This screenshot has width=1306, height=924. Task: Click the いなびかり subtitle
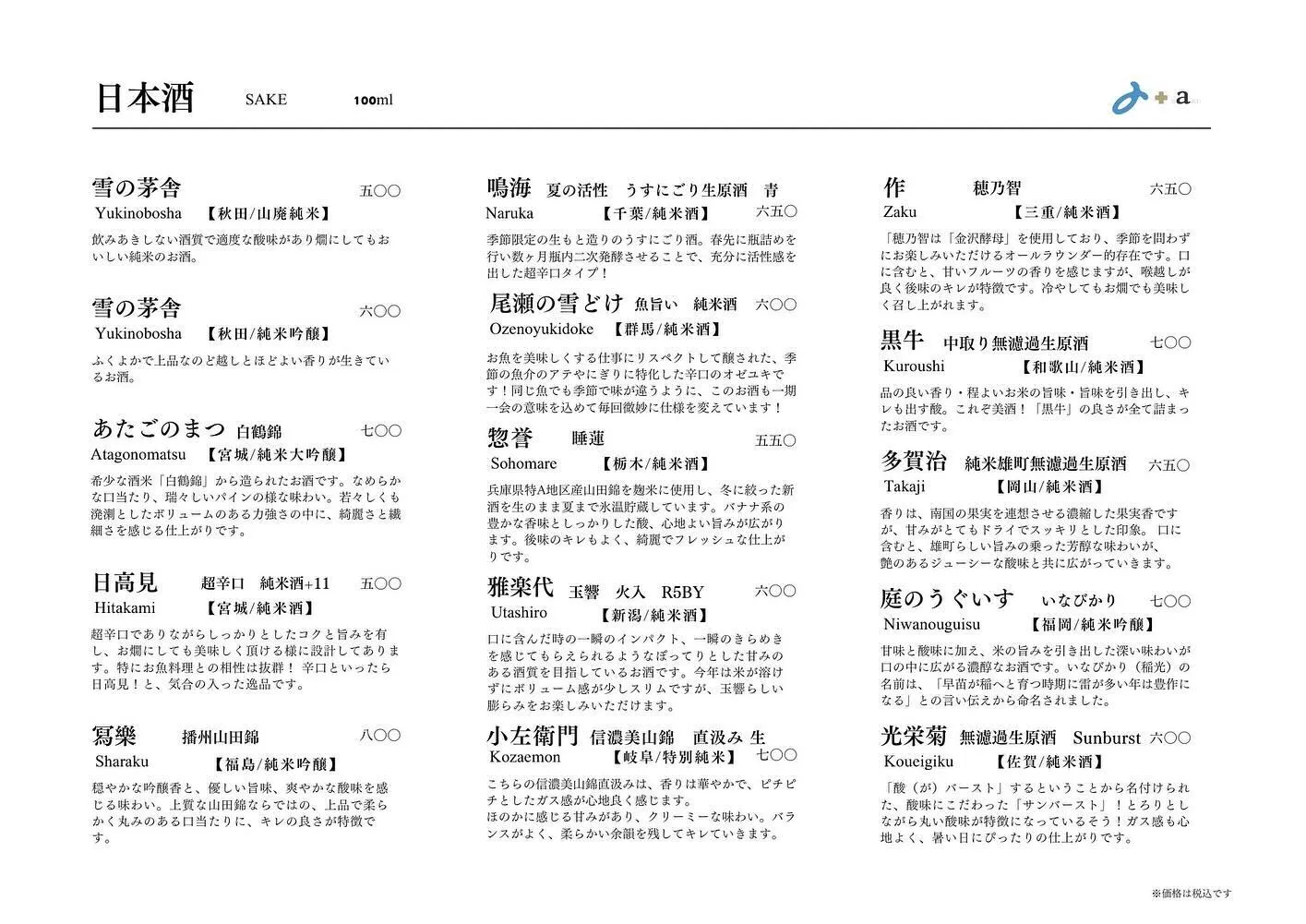(1080, 601)
